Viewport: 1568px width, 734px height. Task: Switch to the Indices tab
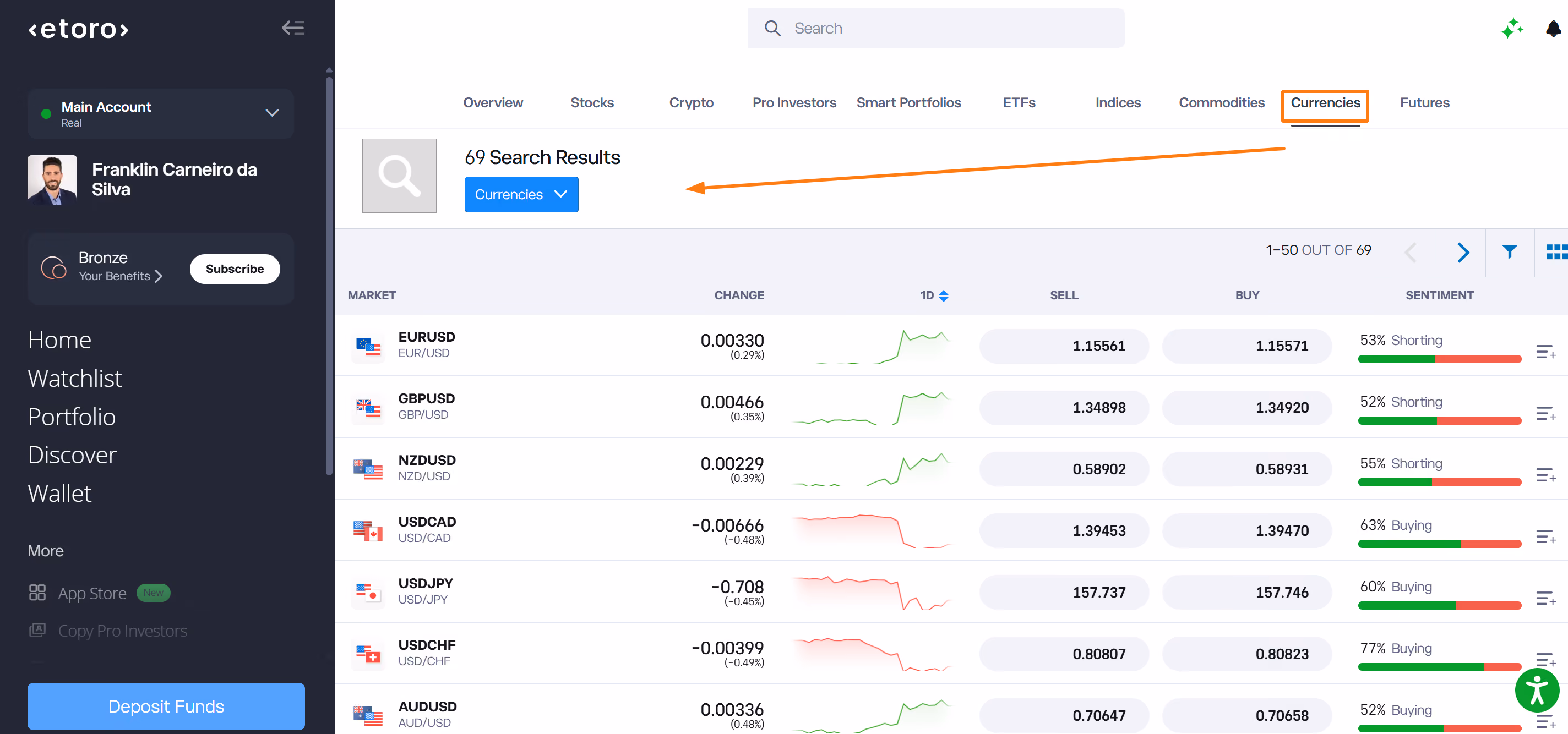coord(1118,103)
